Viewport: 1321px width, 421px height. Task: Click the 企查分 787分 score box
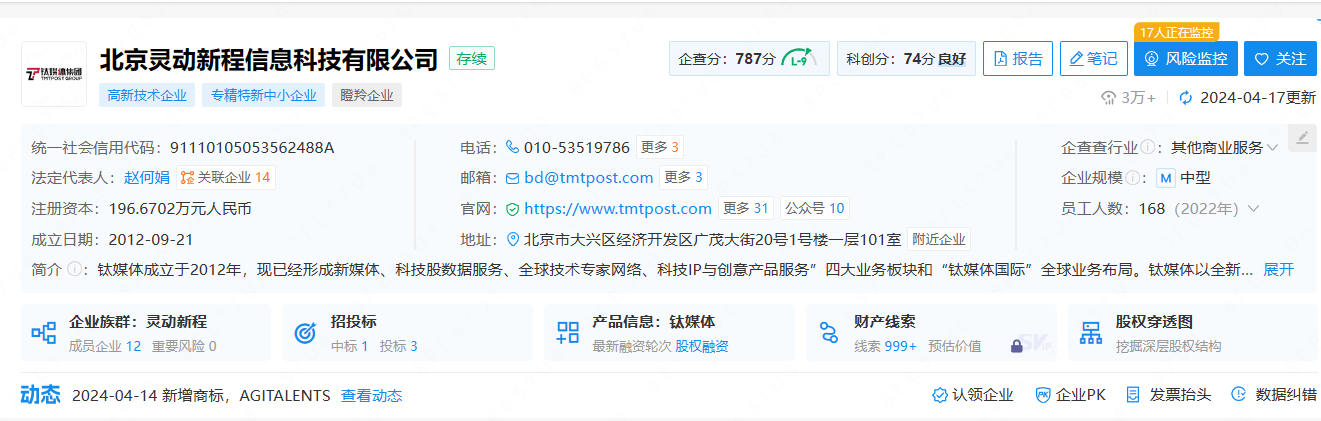(749, 58)
